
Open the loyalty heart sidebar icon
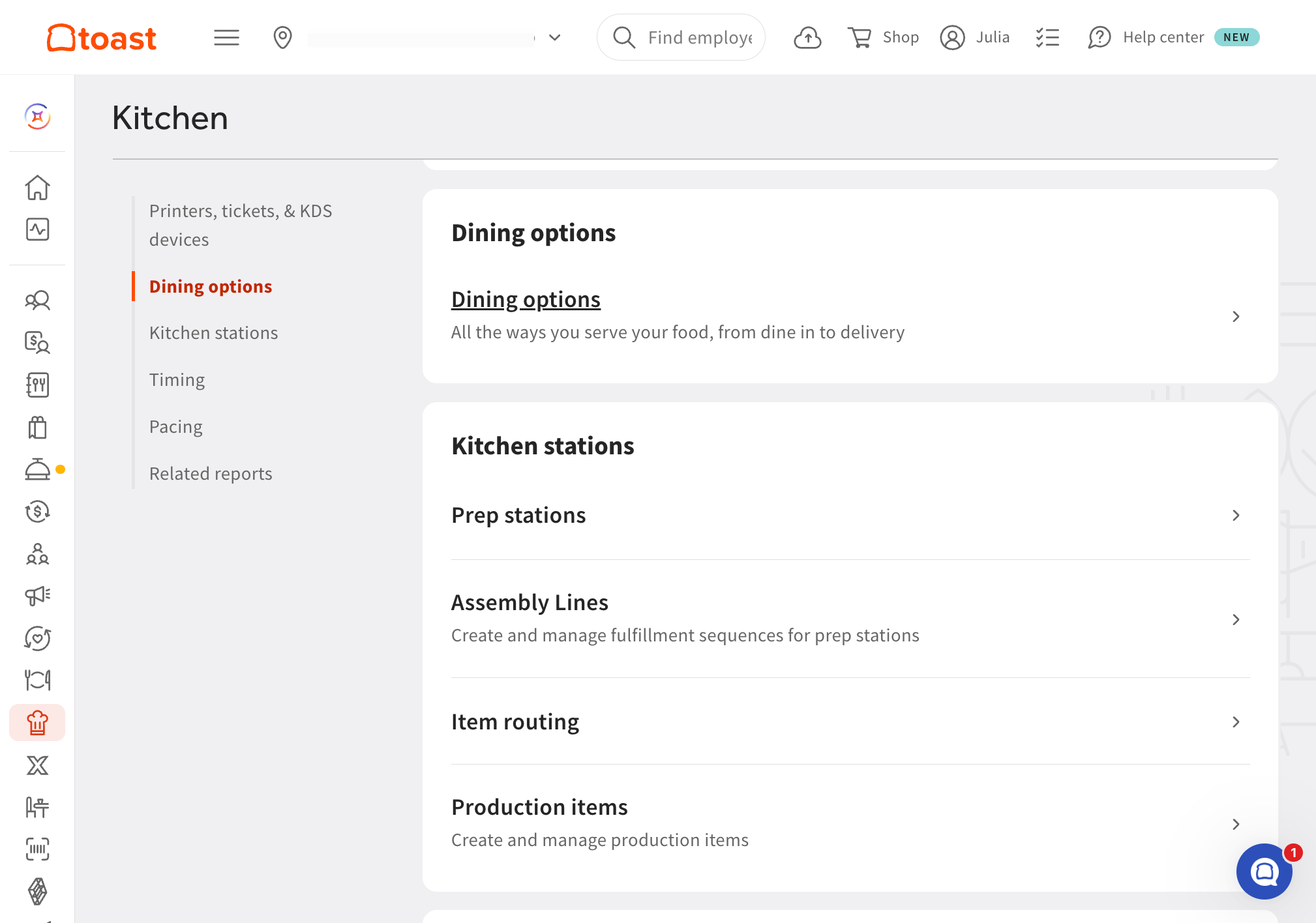[38, 638]
